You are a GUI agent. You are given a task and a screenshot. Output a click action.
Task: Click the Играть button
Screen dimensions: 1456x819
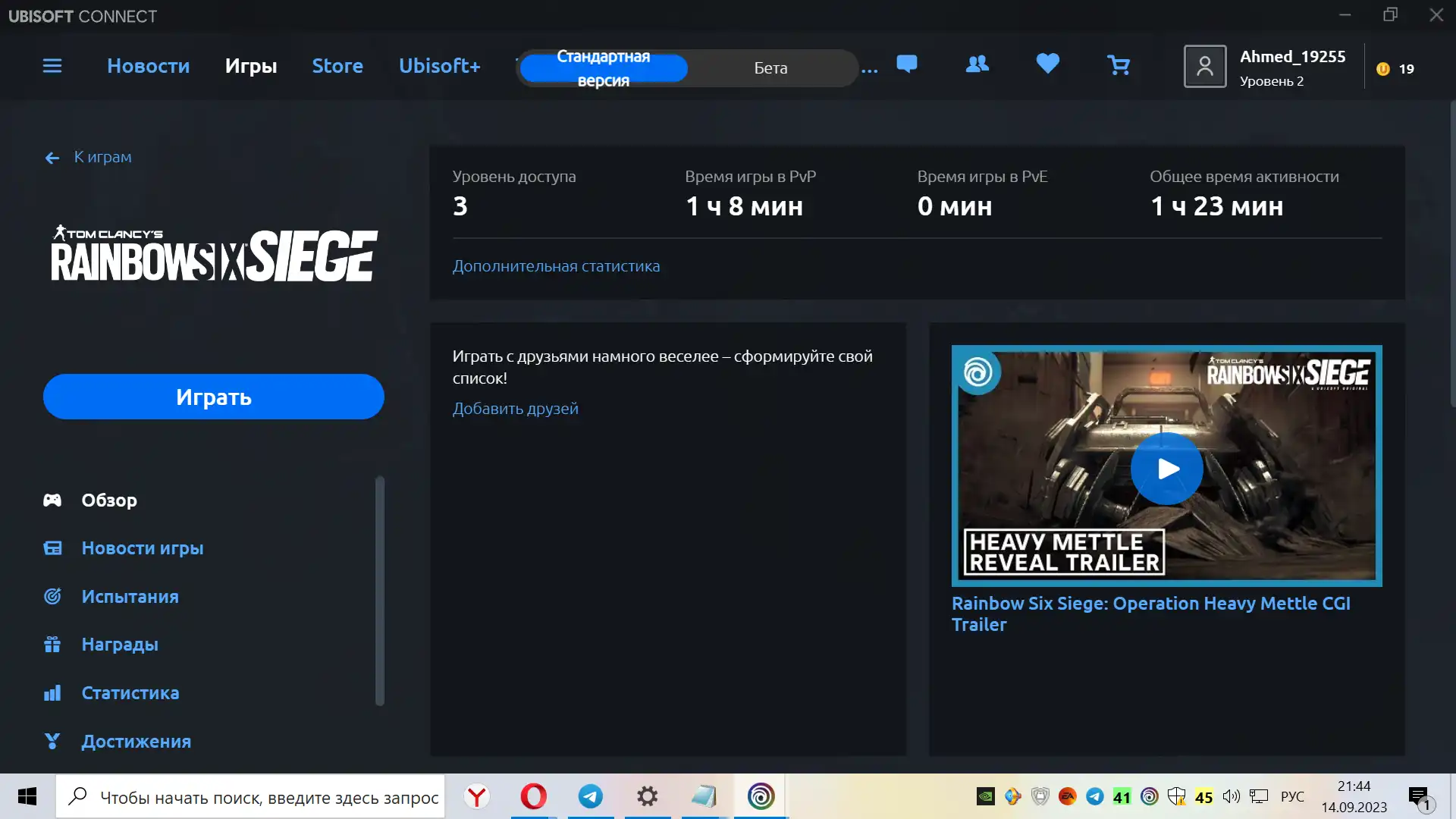[x=214, y=397]
